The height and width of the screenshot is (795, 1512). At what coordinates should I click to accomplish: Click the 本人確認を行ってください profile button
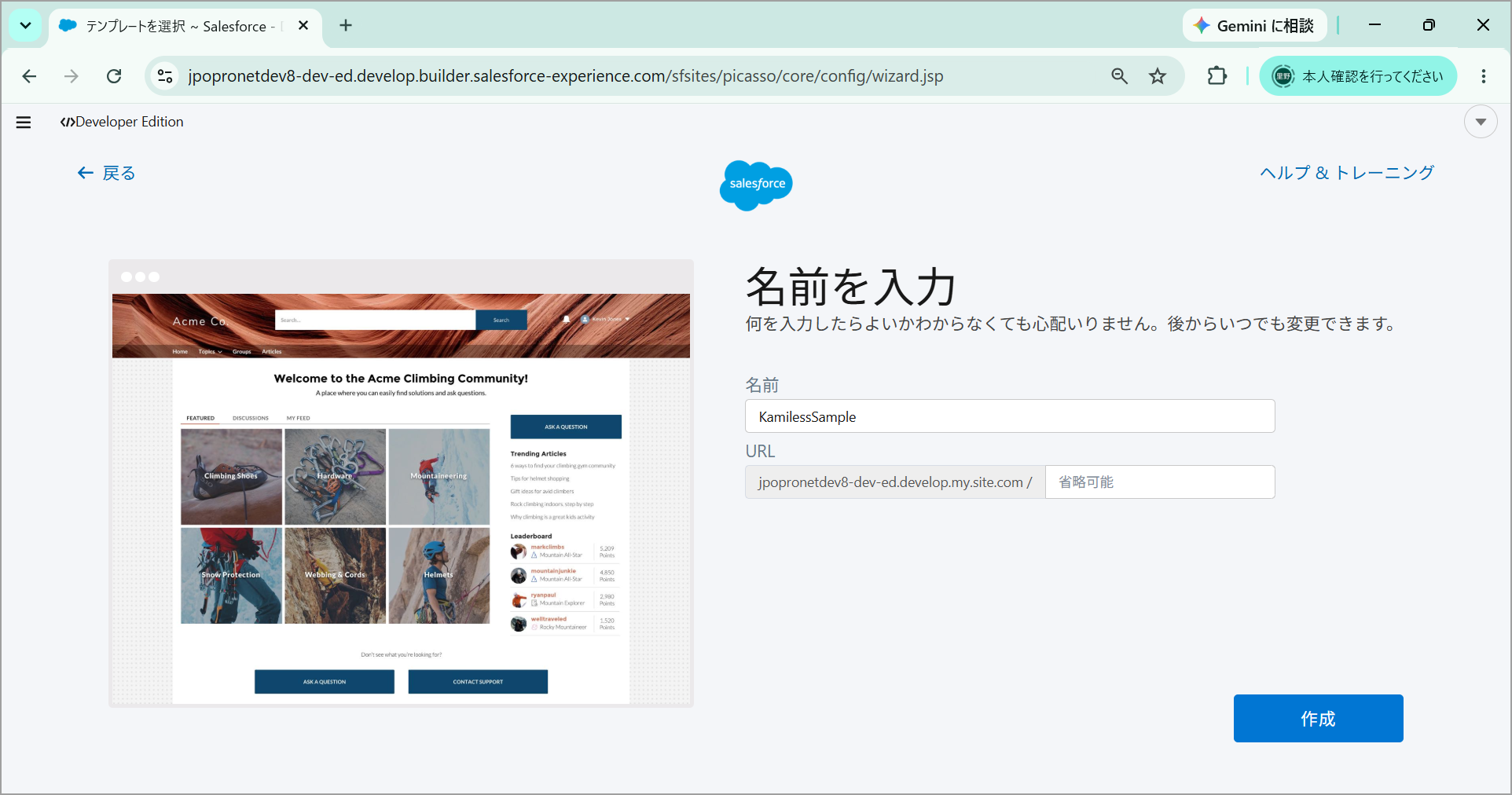tap(1358, 76)
